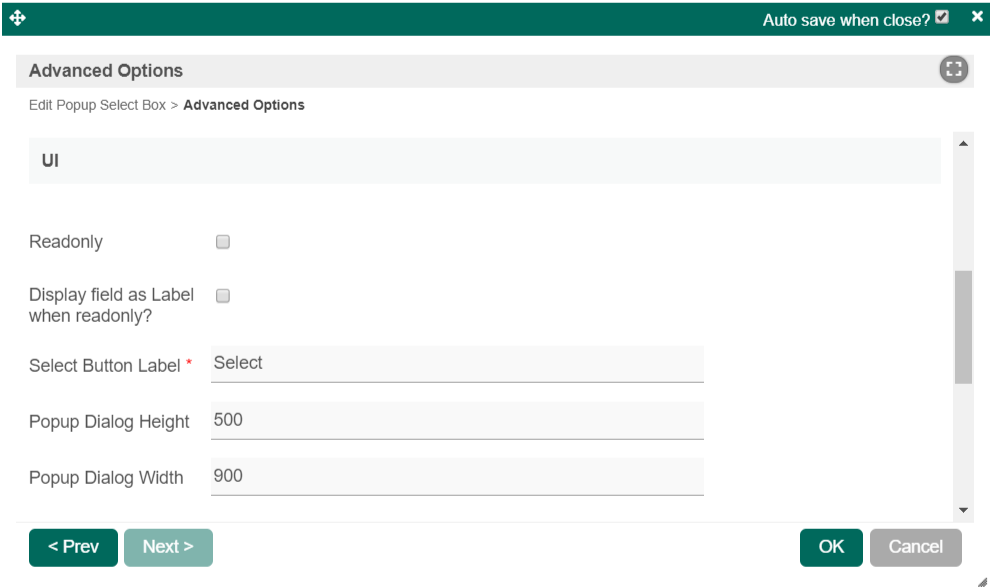This screenshot has width=992, height=587.
Task: Check Display field as Label when readonly
Action: coord(223,296)
